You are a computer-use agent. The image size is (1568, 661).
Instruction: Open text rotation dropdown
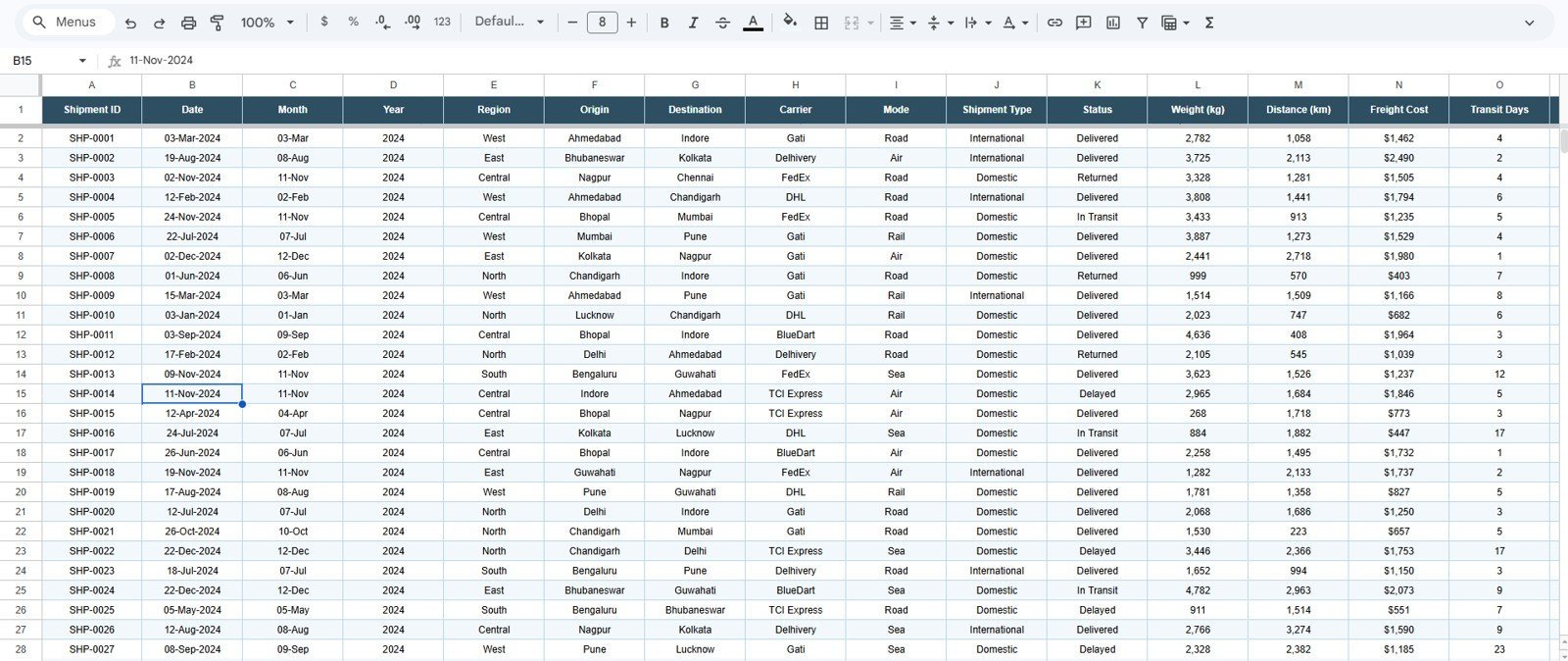pos(1025,23)
